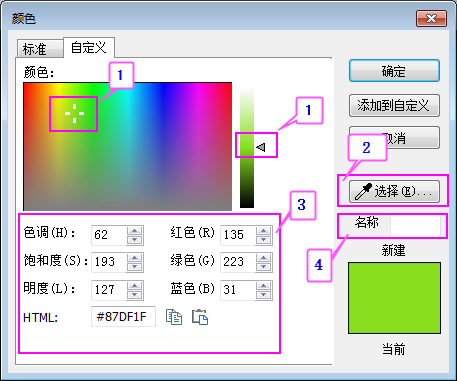Paste HTML color code icon
Image resolution: width=457 pixels, height=381 pixels.
(x=200, y=317)
